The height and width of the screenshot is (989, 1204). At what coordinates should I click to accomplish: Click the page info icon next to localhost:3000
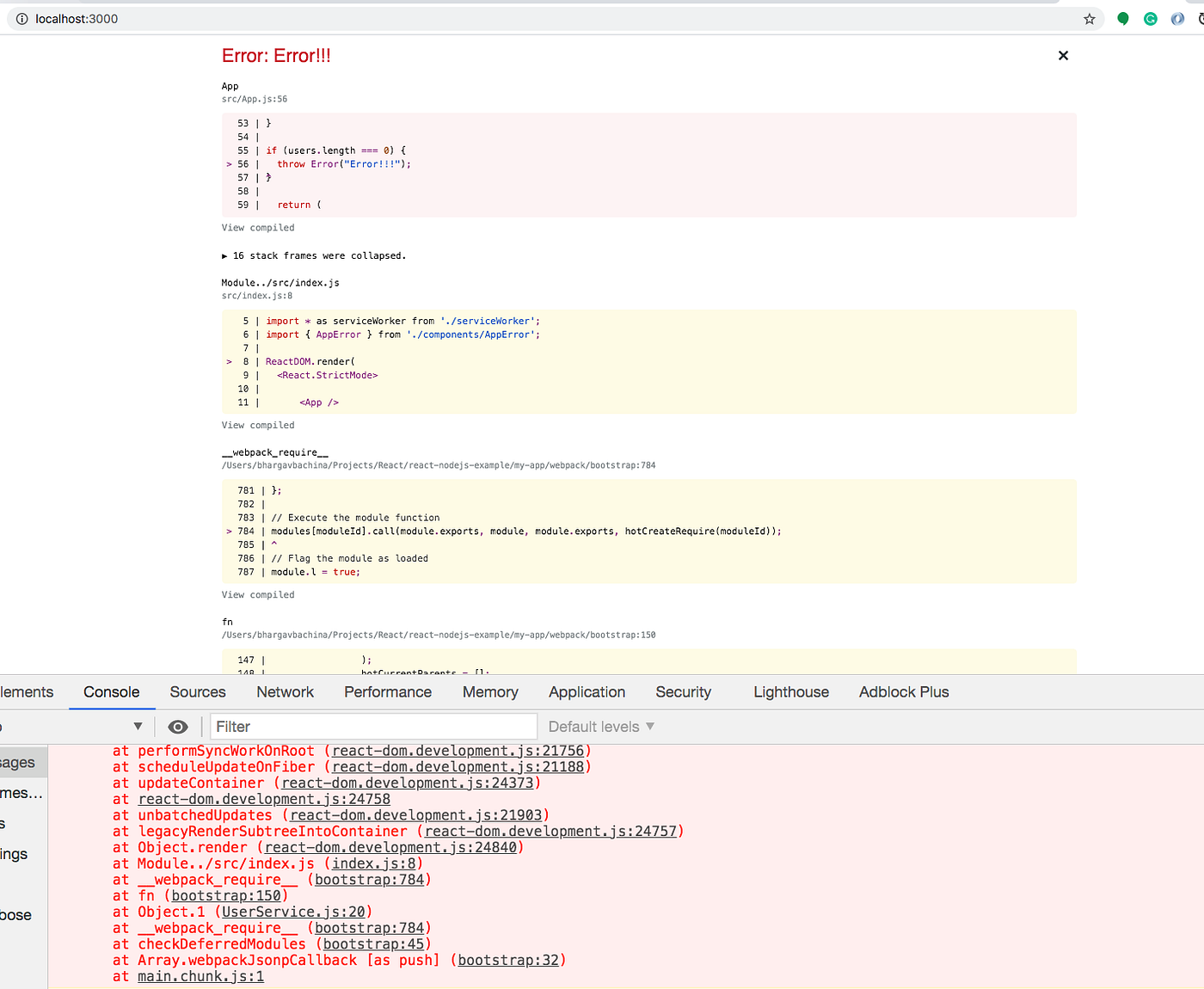(21, 18)
